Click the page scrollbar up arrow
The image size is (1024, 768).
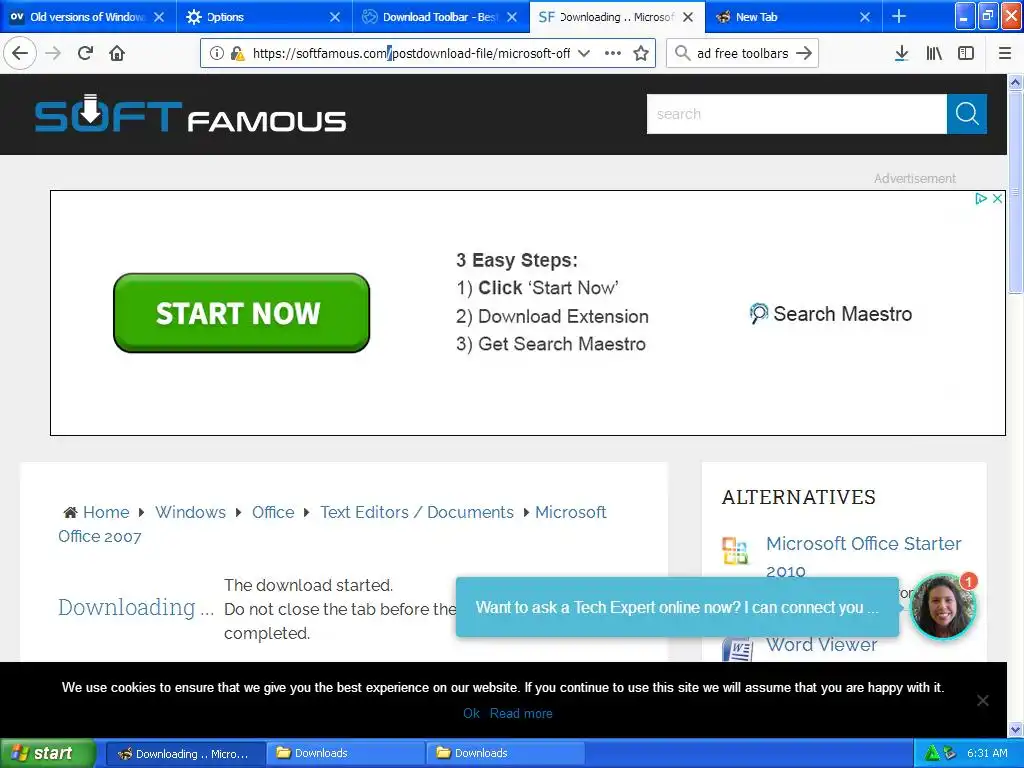[1016, 82]
